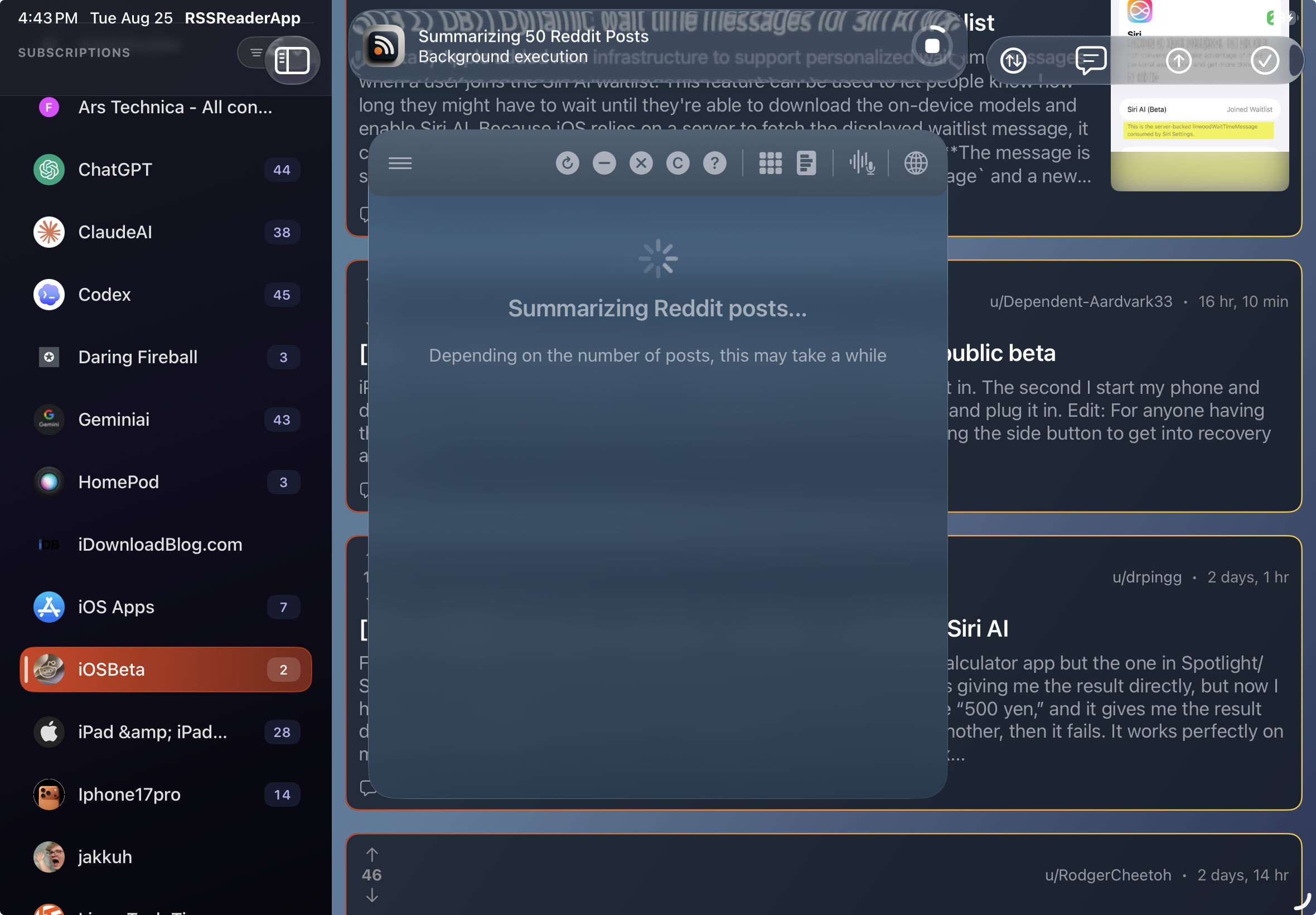The height and width of the screenshot is (915, 1316).
Task: Click the '16 hr, 10 min' post timestamp
Action: tap(1244, 302)
